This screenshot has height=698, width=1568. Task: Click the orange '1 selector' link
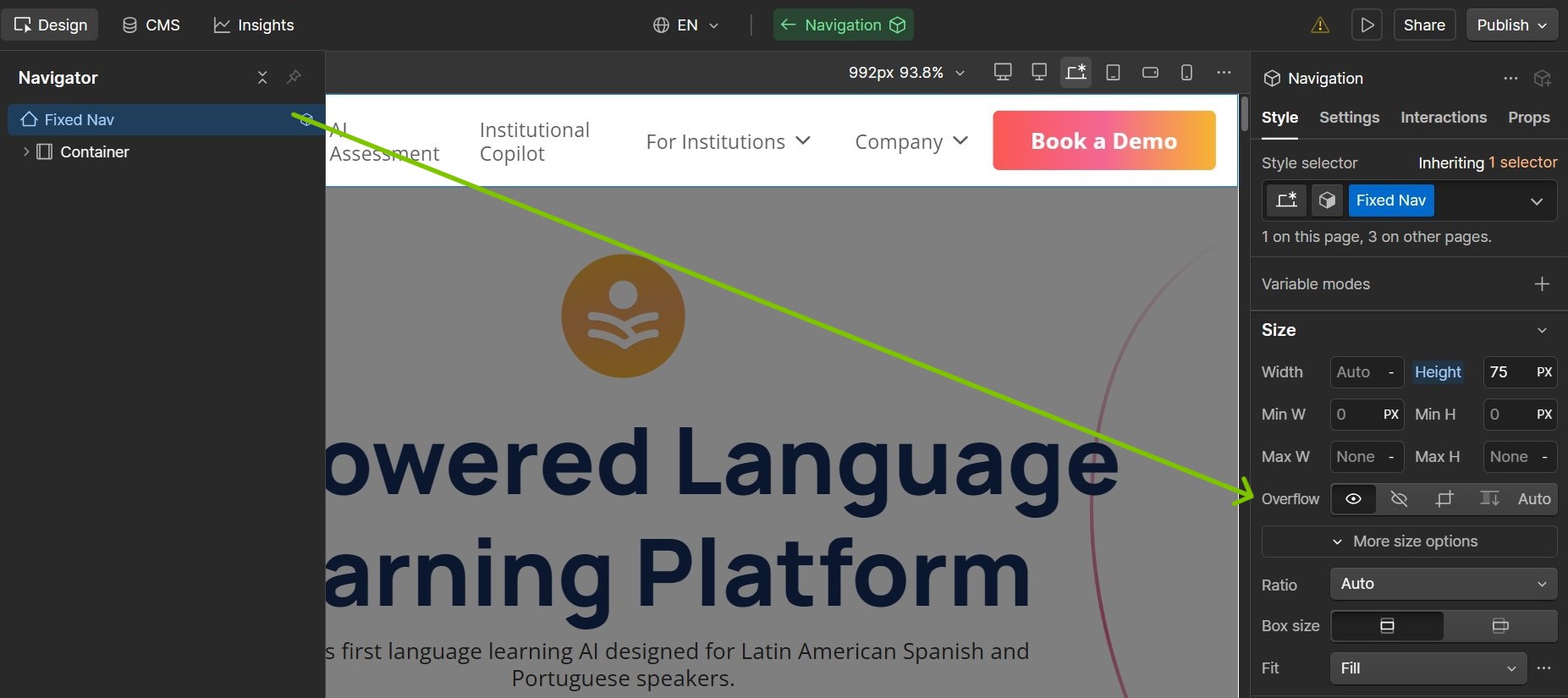(x=1522, y=162)
